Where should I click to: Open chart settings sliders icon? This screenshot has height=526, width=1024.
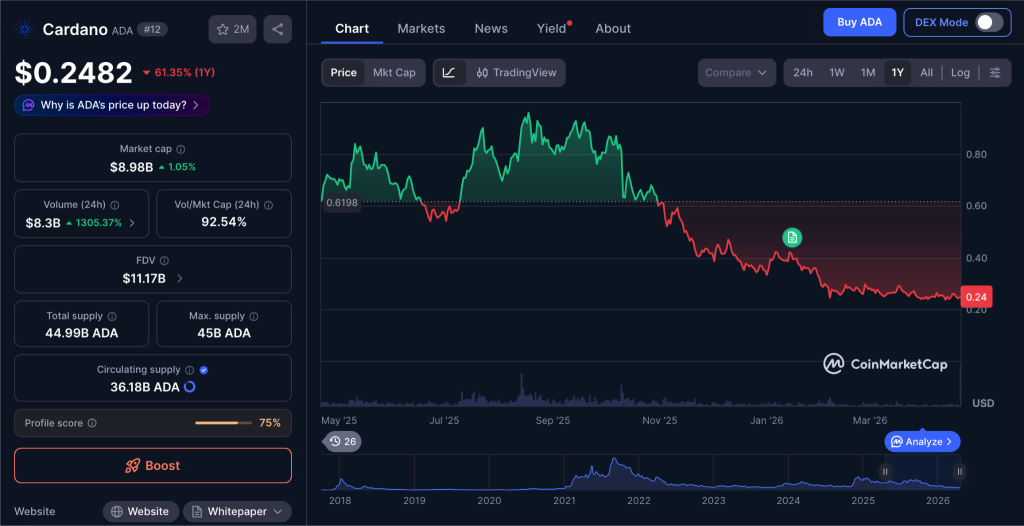point(994,72)
